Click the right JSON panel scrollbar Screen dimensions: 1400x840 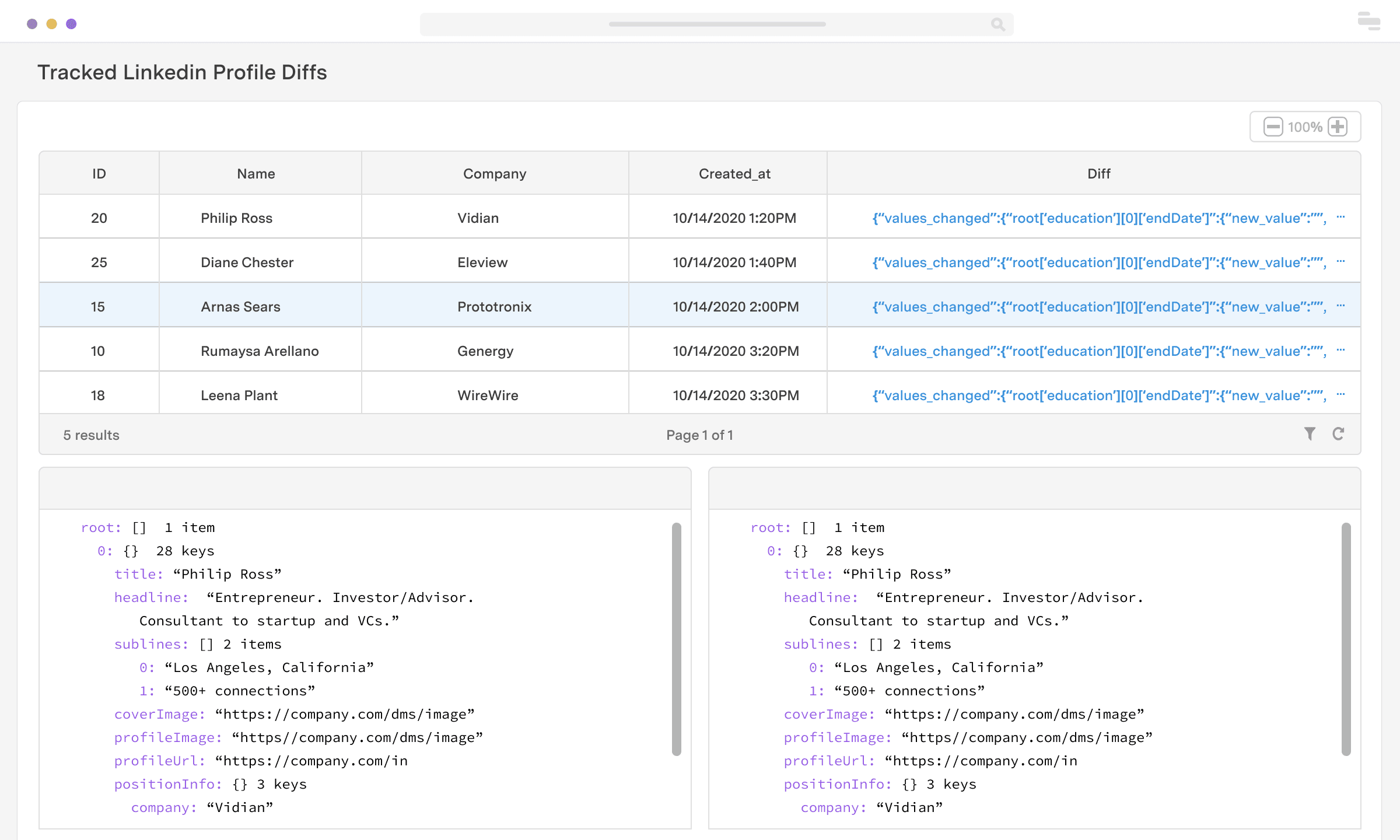pyautogui.click(x=1346, y=639)
